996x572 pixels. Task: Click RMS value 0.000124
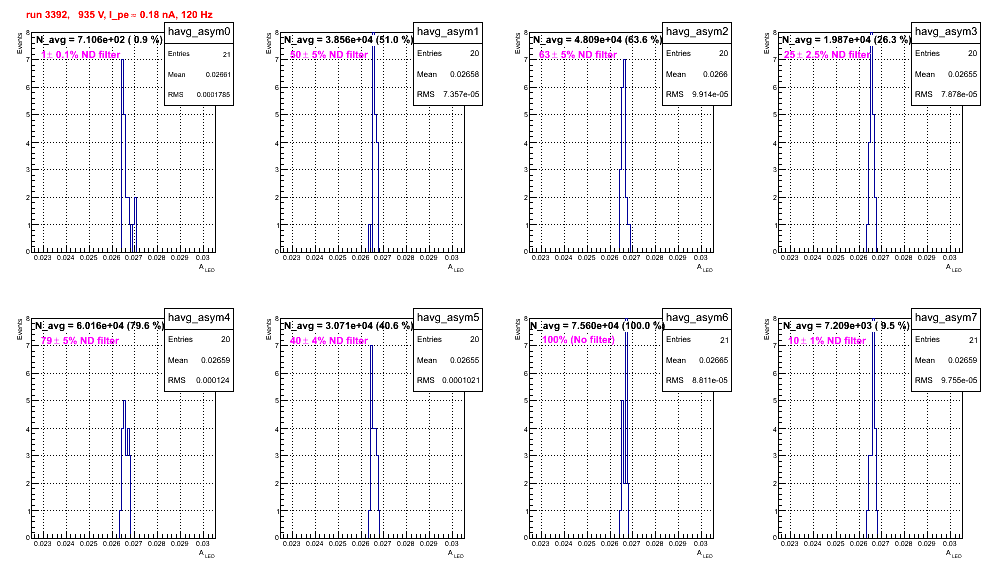point(215,381)
